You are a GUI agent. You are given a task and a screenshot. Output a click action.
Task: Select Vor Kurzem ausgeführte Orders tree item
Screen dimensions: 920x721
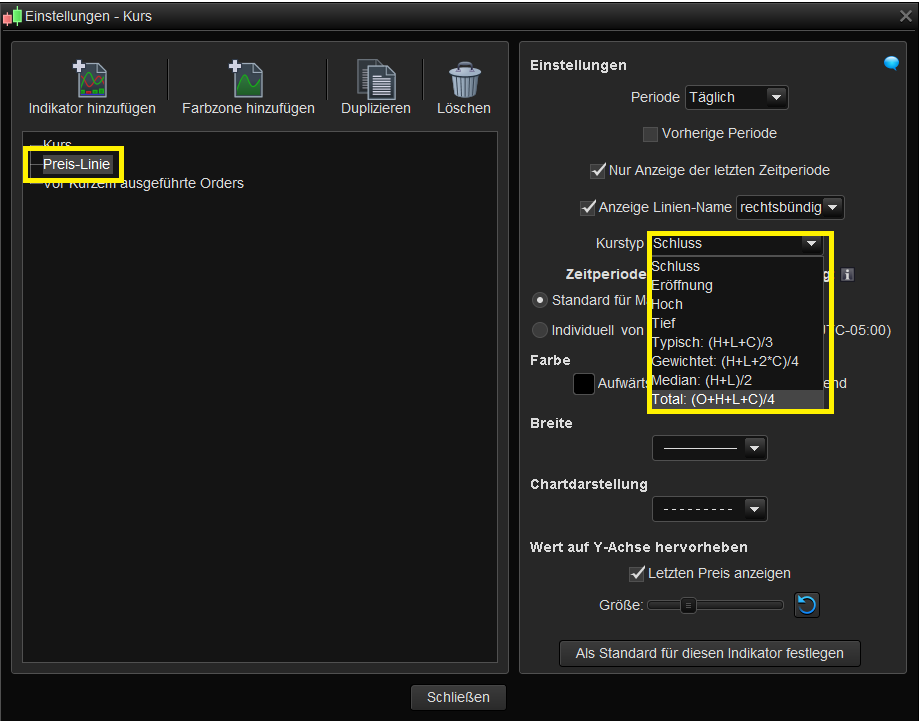point(144,184)
